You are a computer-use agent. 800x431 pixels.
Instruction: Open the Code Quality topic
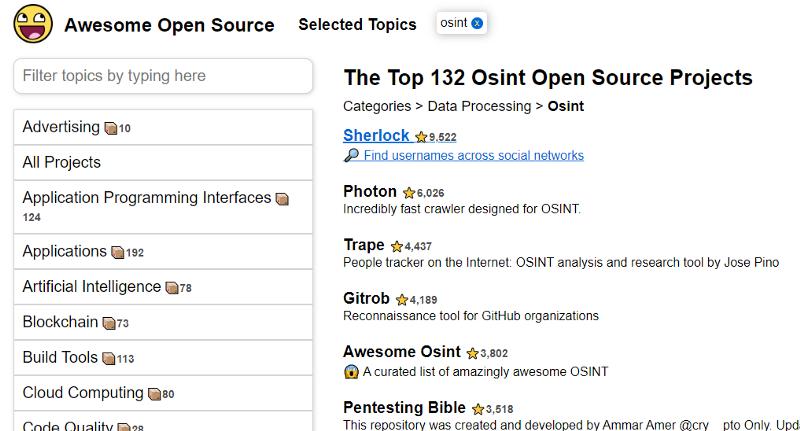click(x=163, y=423)
